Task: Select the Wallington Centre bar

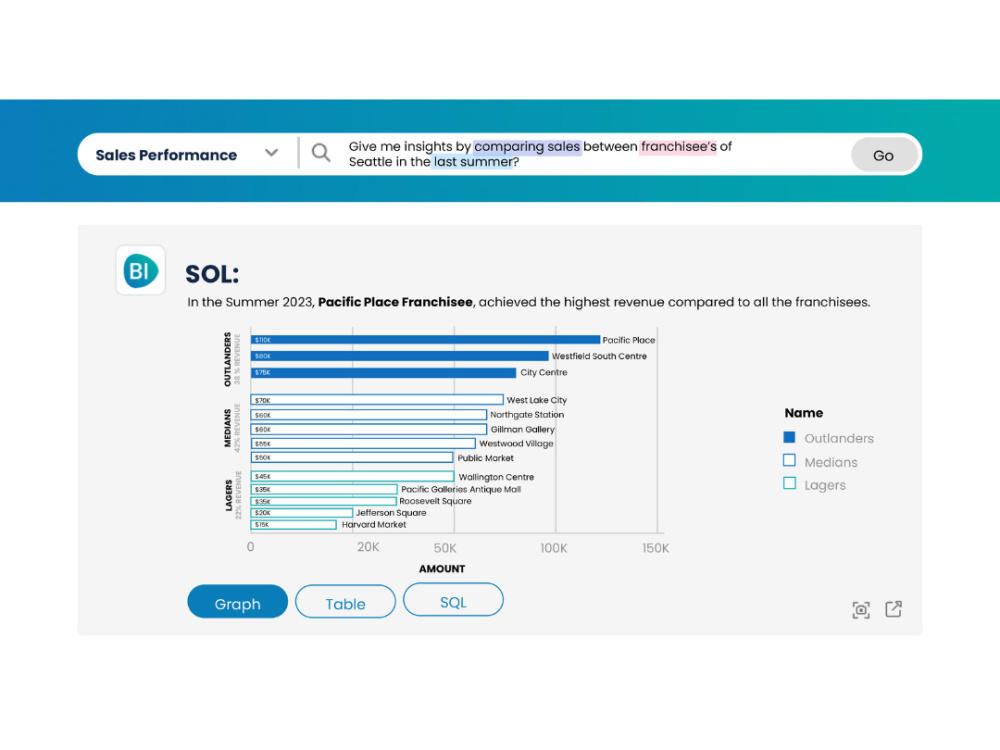Action: (x=352, y=476)
